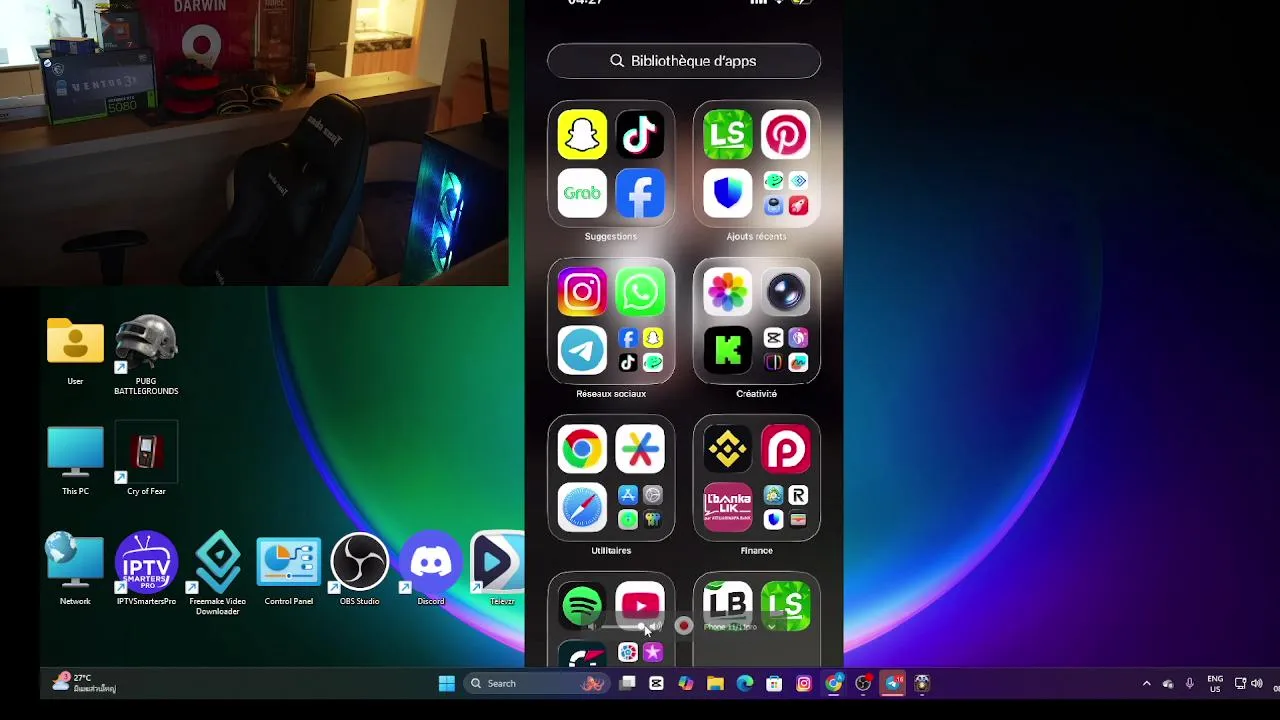
Task: Open Instagram in Réseaux sociaux
Action: point(582,292)
